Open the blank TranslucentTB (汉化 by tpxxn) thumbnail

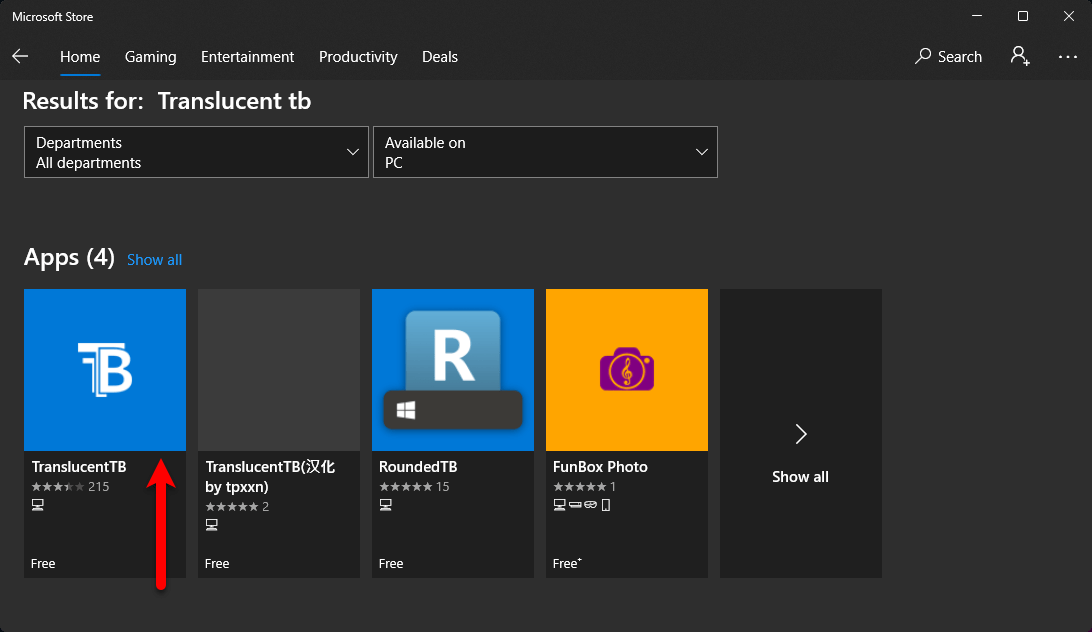[279, 370]
